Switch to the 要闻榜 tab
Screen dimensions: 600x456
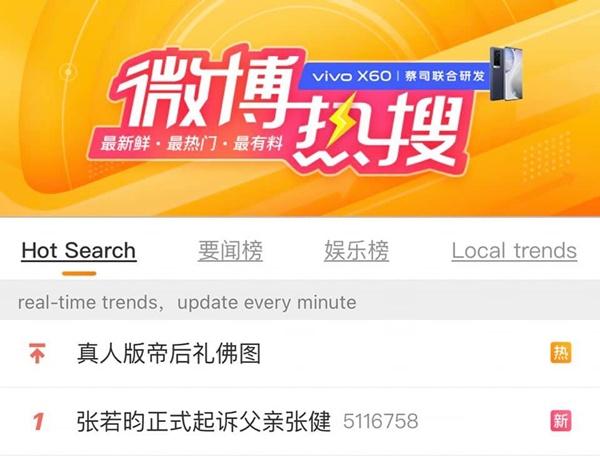pos(230,251)
